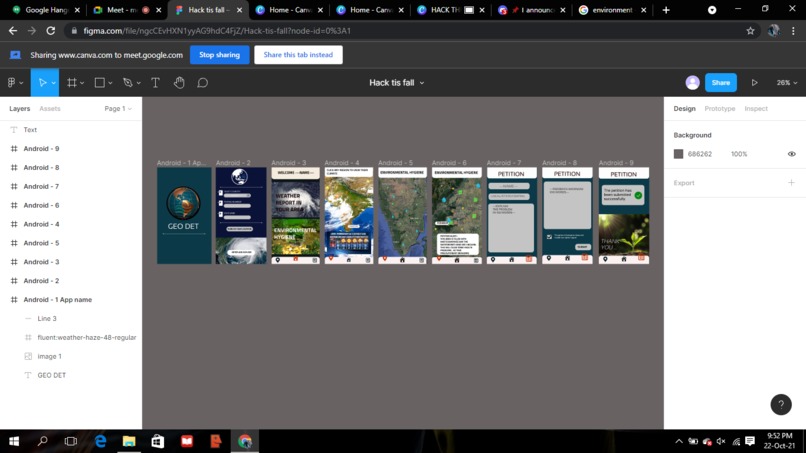Image resolution: width=806 pixels, height=453 pixels.
Task: Click Share this tab instead
Action: (x=298, y=55)
